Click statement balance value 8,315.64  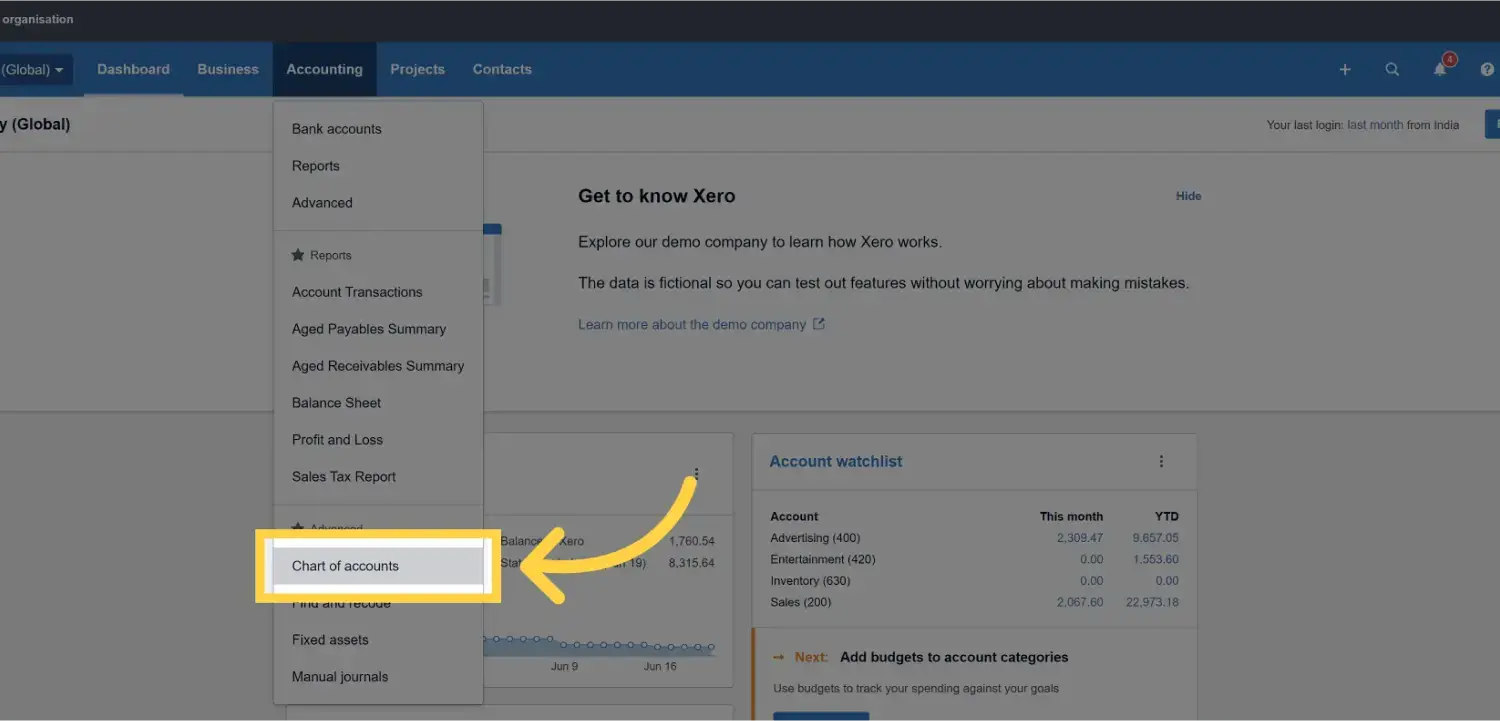click(691, 563)
